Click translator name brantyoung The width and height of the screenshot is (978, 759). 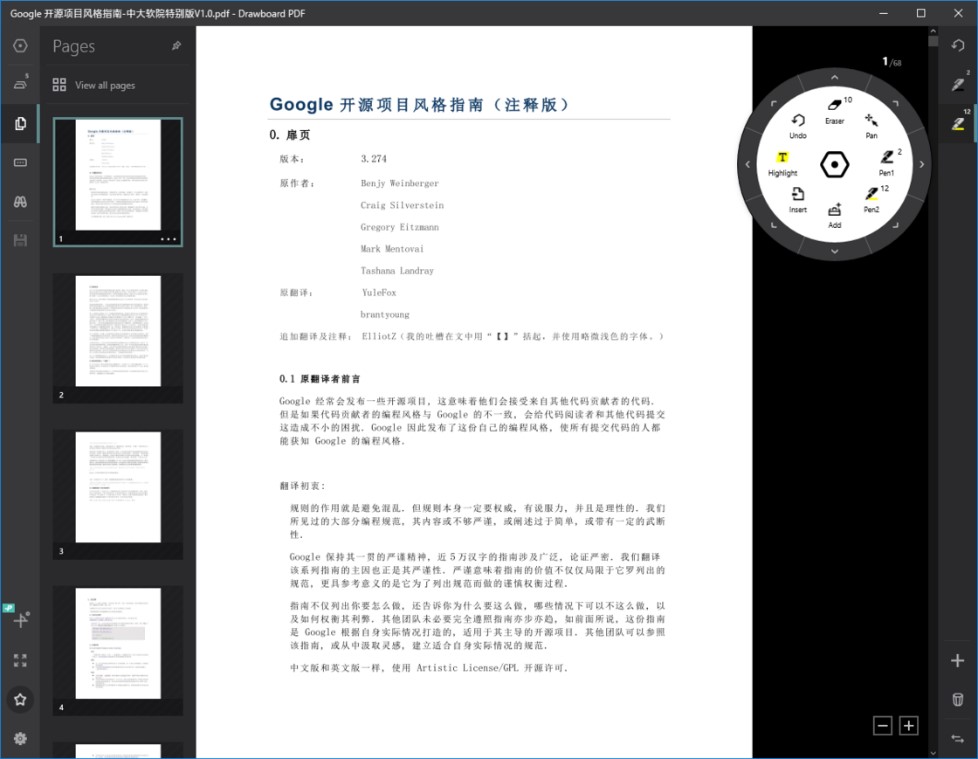(385, 314)
